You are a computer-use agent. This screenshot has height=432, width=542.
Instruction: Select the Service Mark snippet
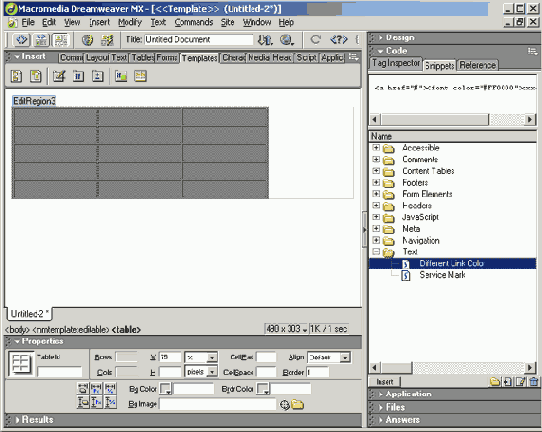(x=442, y=275)
